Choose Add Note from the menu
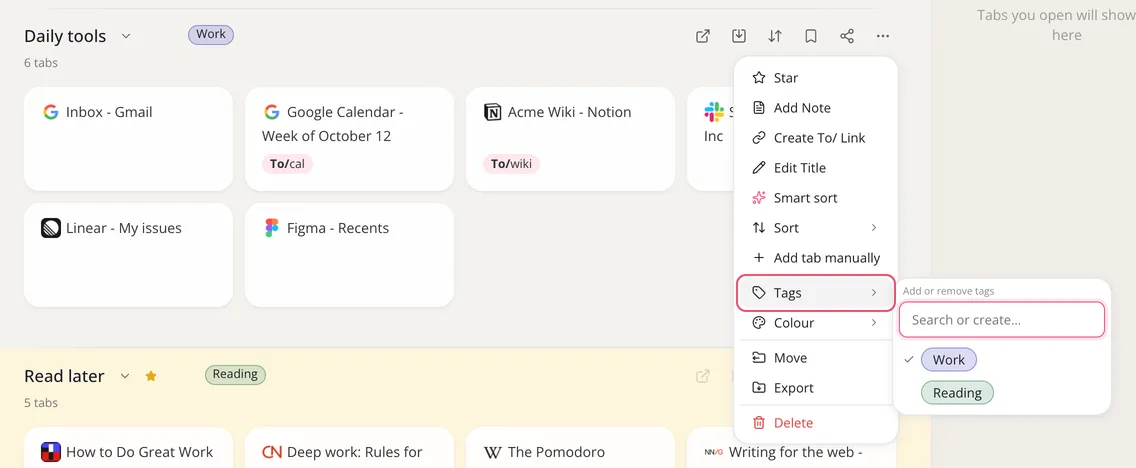This screenshot has width=1136, height=468. [816, 108]
